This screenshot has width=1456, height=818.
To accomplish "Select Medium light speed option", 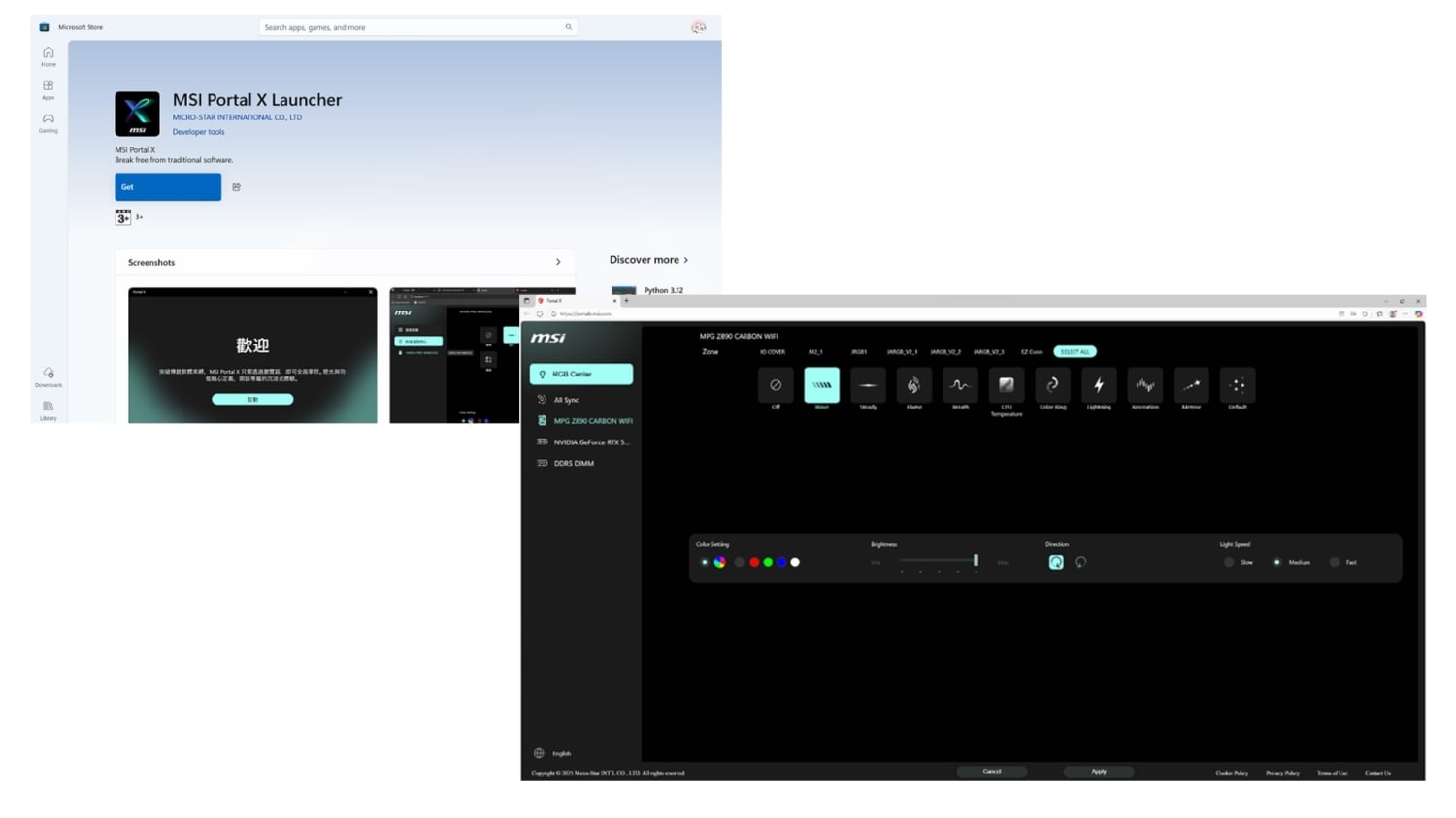I will coord(1277,562).
